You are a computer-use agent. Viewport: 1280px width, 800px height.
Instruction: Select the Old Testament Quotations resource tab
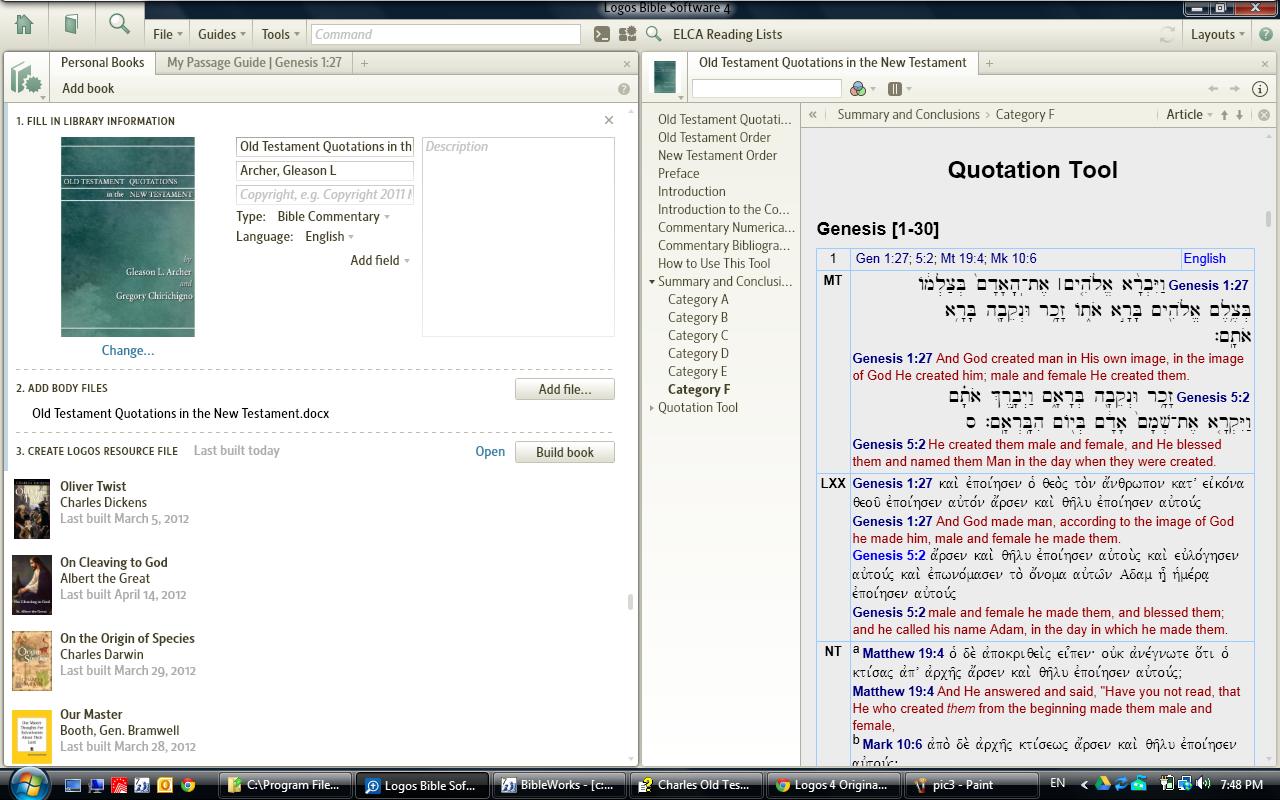[832, 62]
